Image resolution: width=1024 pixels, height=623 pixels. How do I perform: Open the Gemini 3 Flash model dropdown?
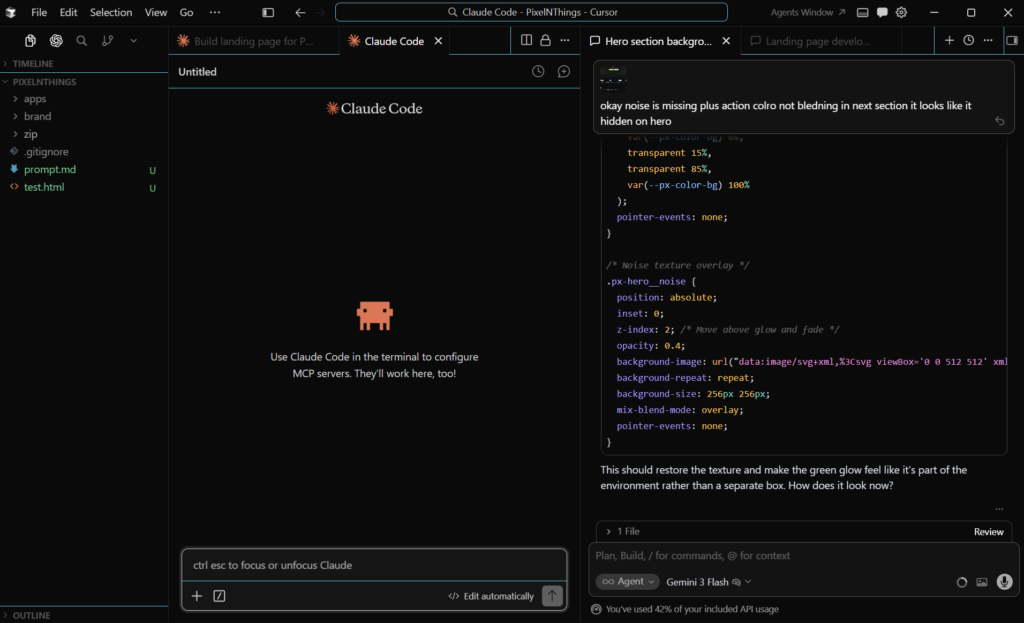(x=709, y=582)
